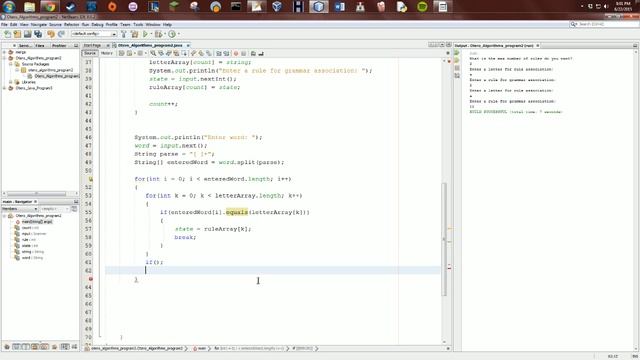The image size is (640, 360).
Task: Open Microsoft Word from the taskbar
Action: click(x=339, y=7)
